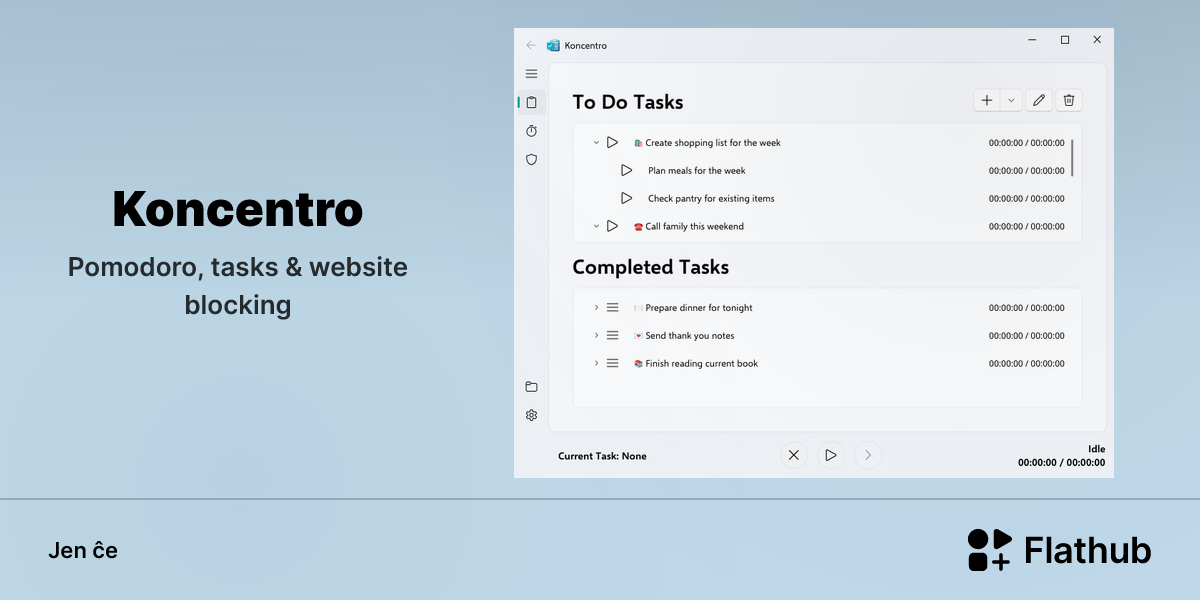Select Plan meals for the week text
Screen dimensions: 1200x600
(697, 171)
